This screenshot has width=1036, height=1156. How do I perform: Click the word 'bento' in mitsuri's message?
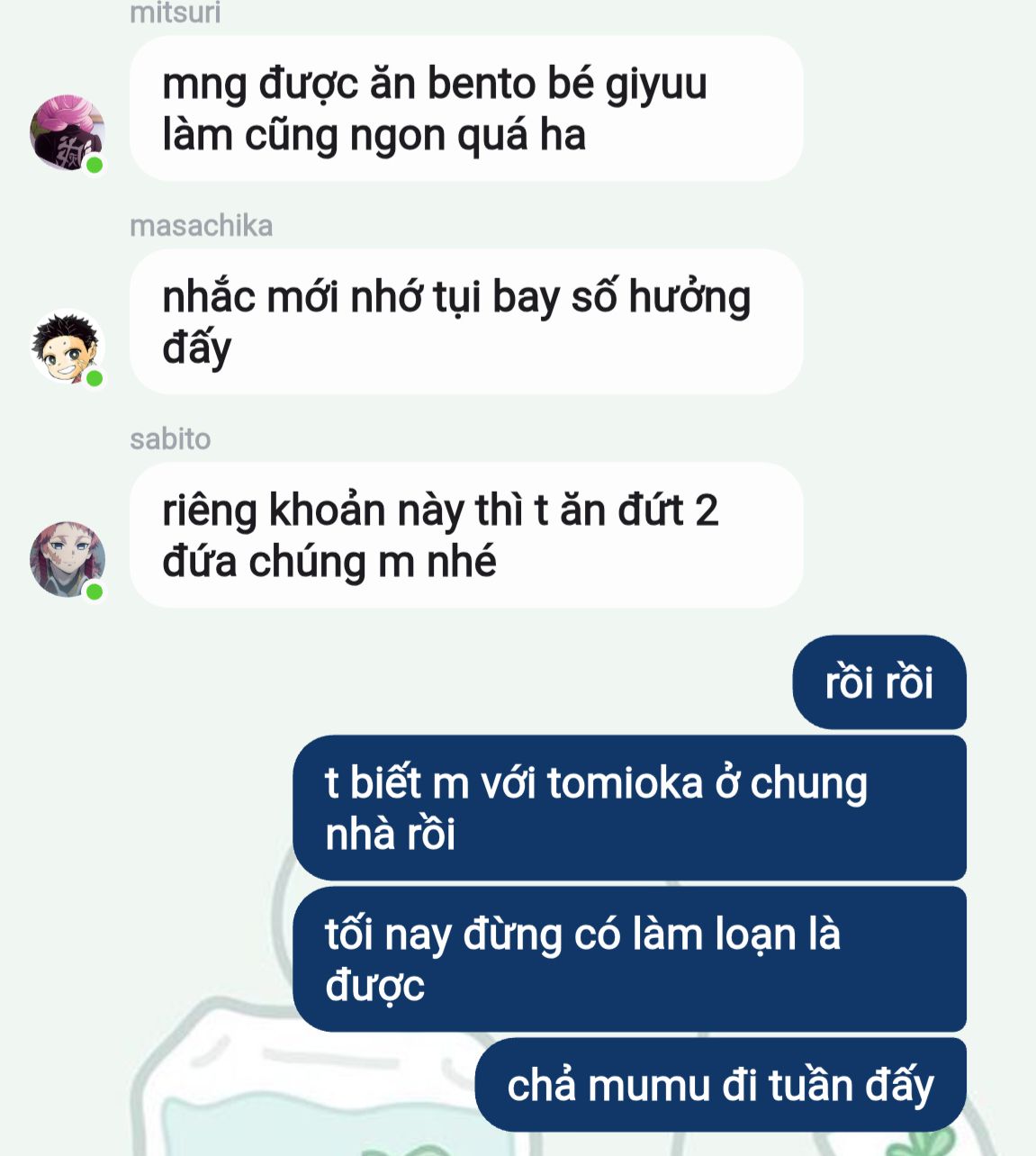click(x=482, y=83)
